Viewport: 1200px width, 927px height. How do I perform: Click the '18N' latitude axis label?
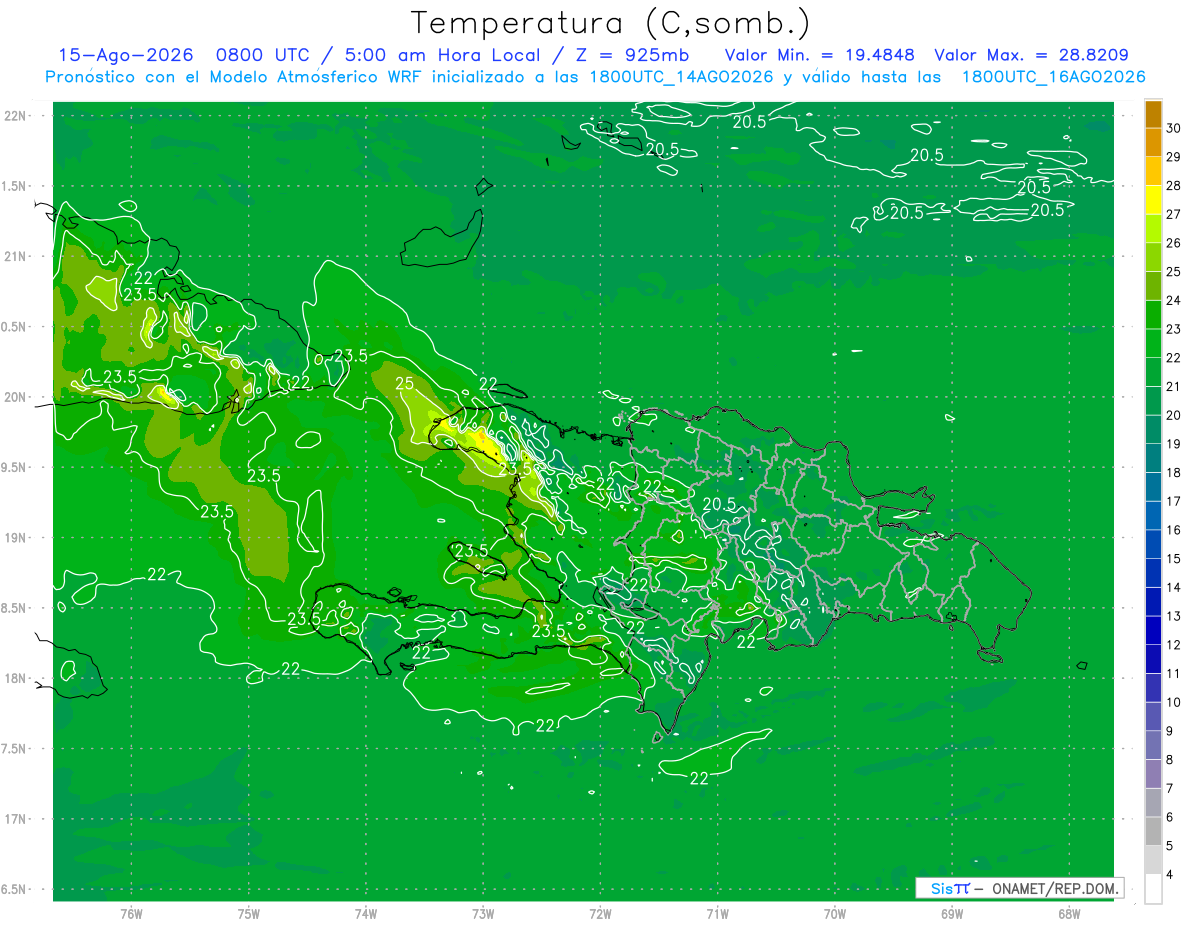(16, 679)
